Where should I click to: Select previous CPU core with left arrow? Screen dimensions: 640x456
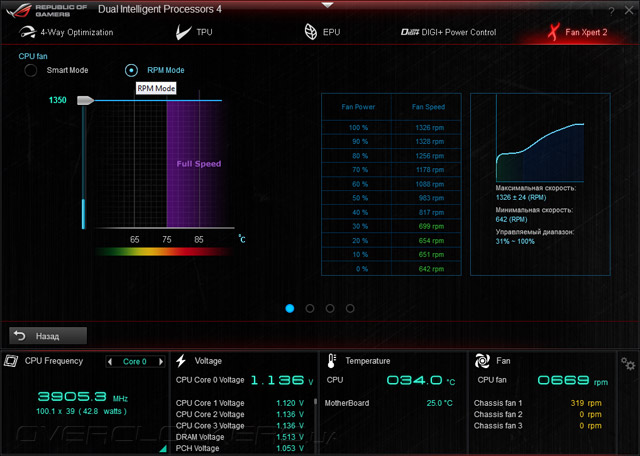[110, 361]
